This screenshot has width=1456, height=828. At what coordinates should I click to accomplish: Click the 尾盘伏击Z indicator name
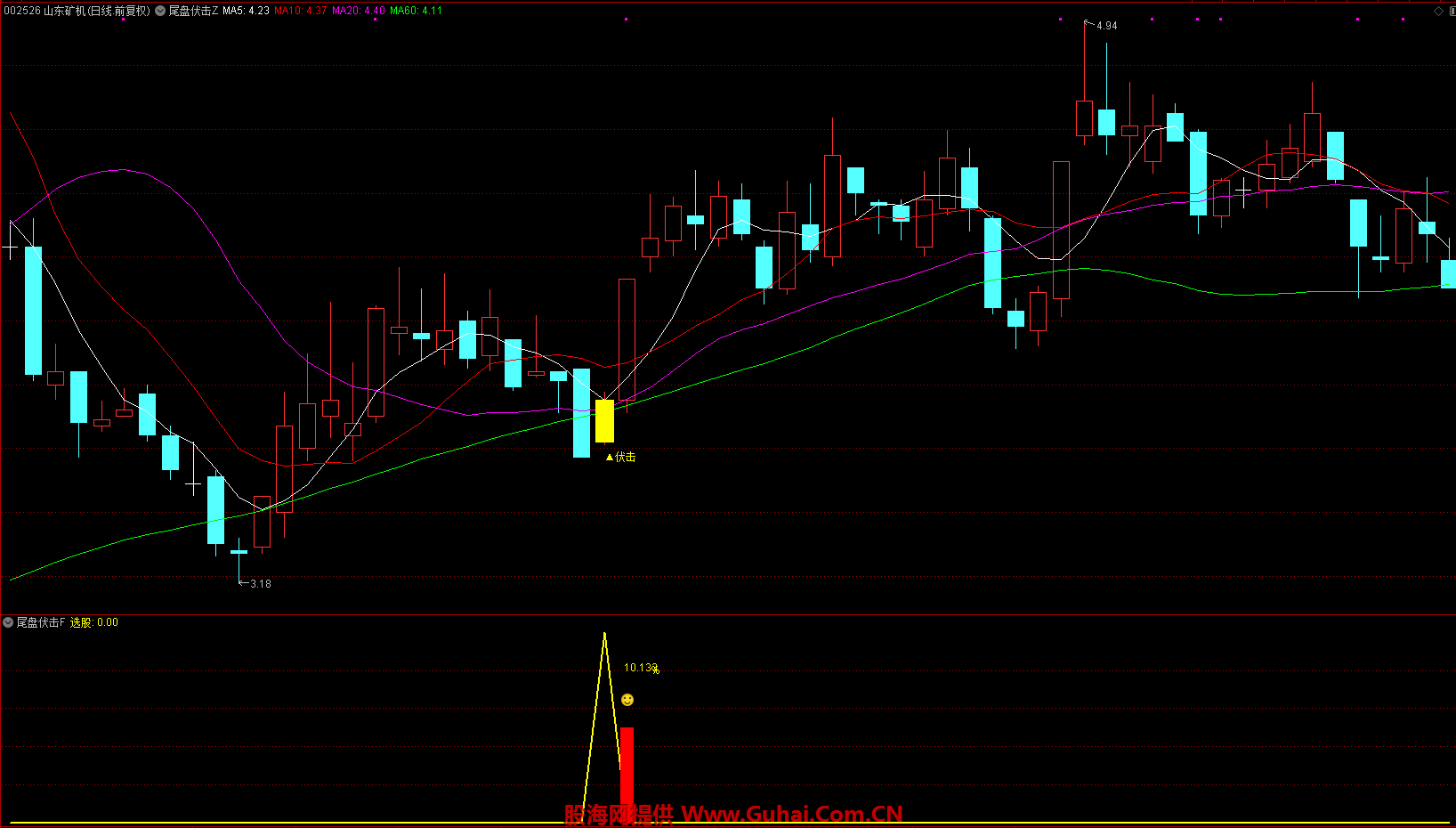coord(193,11)
